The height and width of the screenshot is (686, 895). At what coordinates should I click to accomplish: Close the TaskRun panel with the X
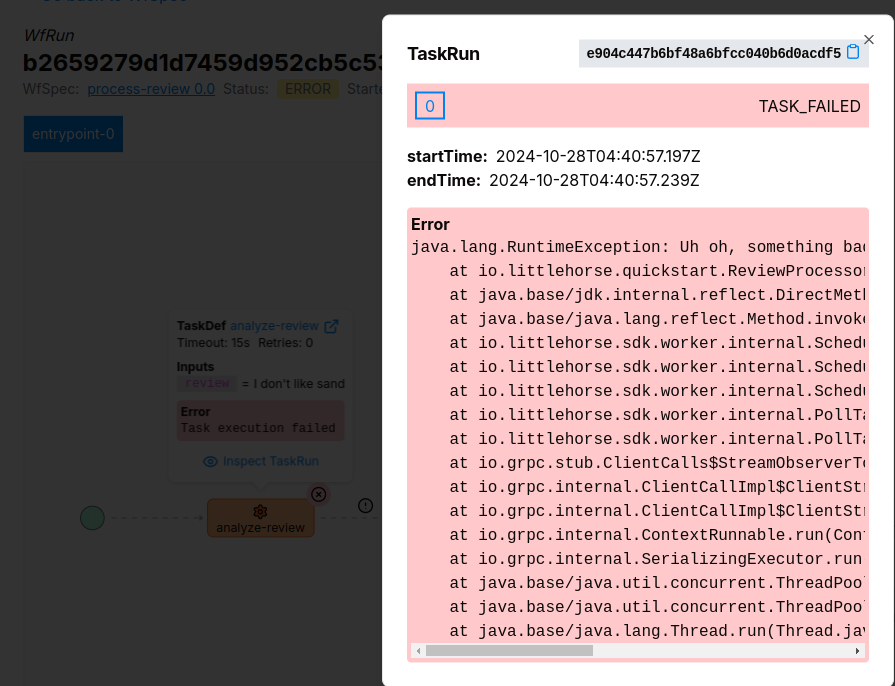[868, 39]
